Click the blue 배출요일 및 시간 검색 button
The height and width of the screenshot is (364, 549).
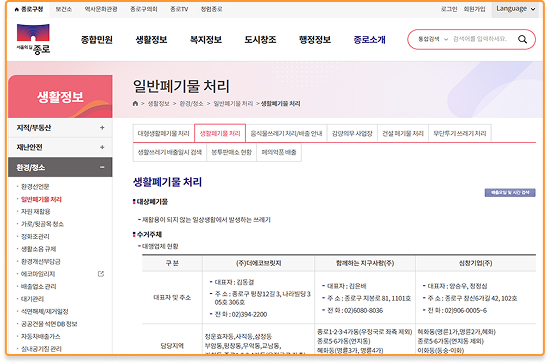[510, 192]
